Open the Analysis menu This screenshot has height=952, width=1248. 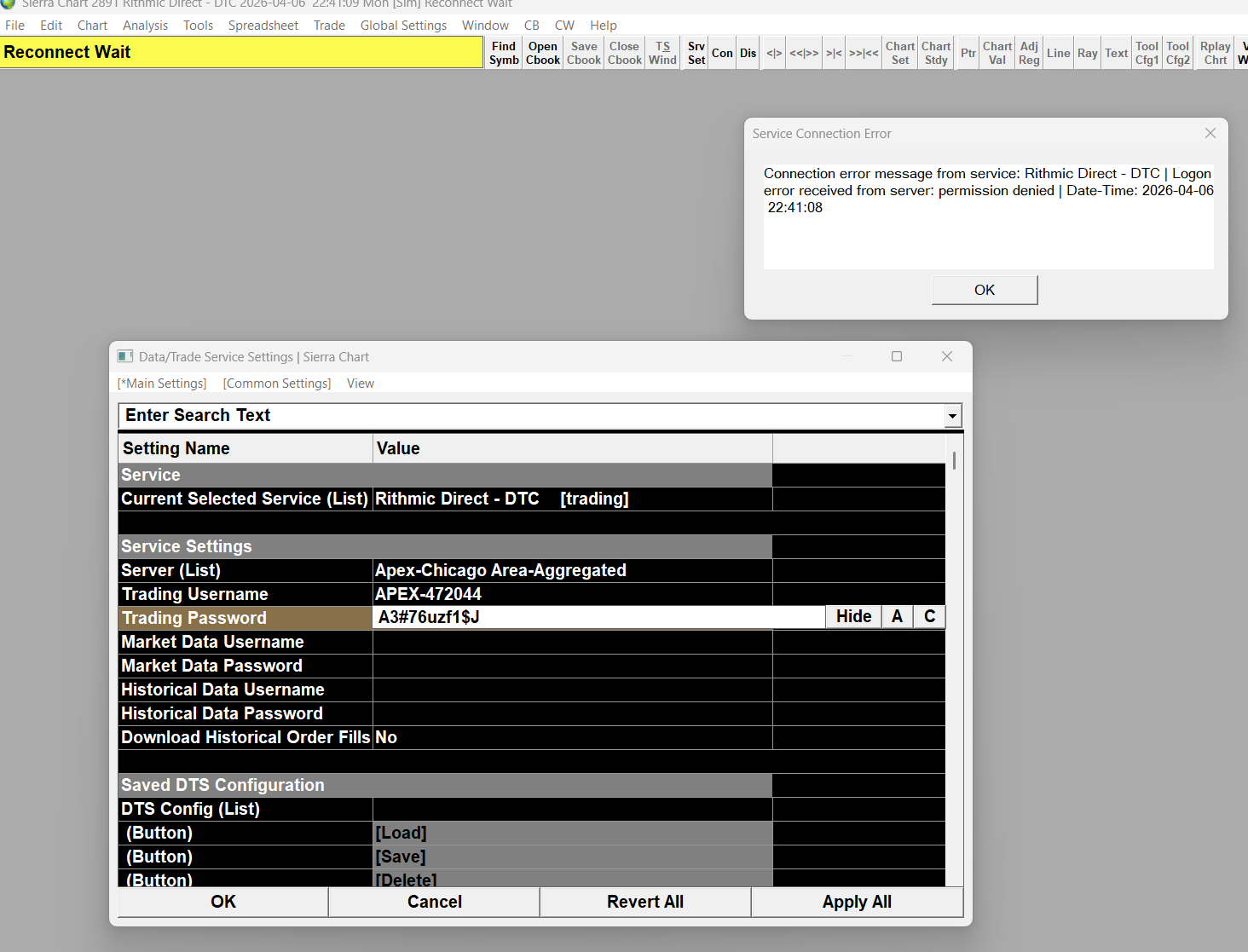pos(146,26)
